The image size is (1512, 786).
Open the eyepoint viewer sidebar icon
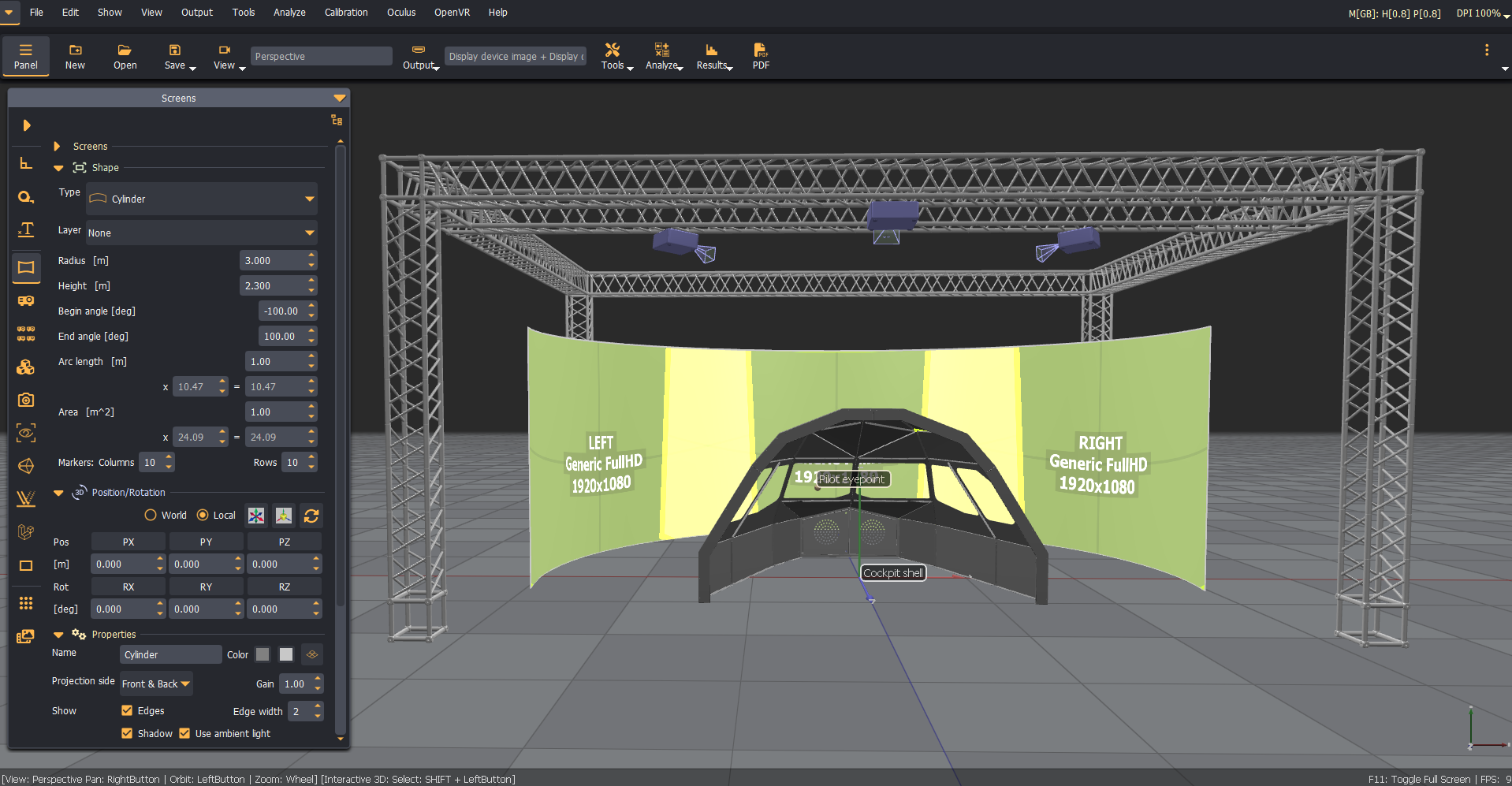click(26, 433)
